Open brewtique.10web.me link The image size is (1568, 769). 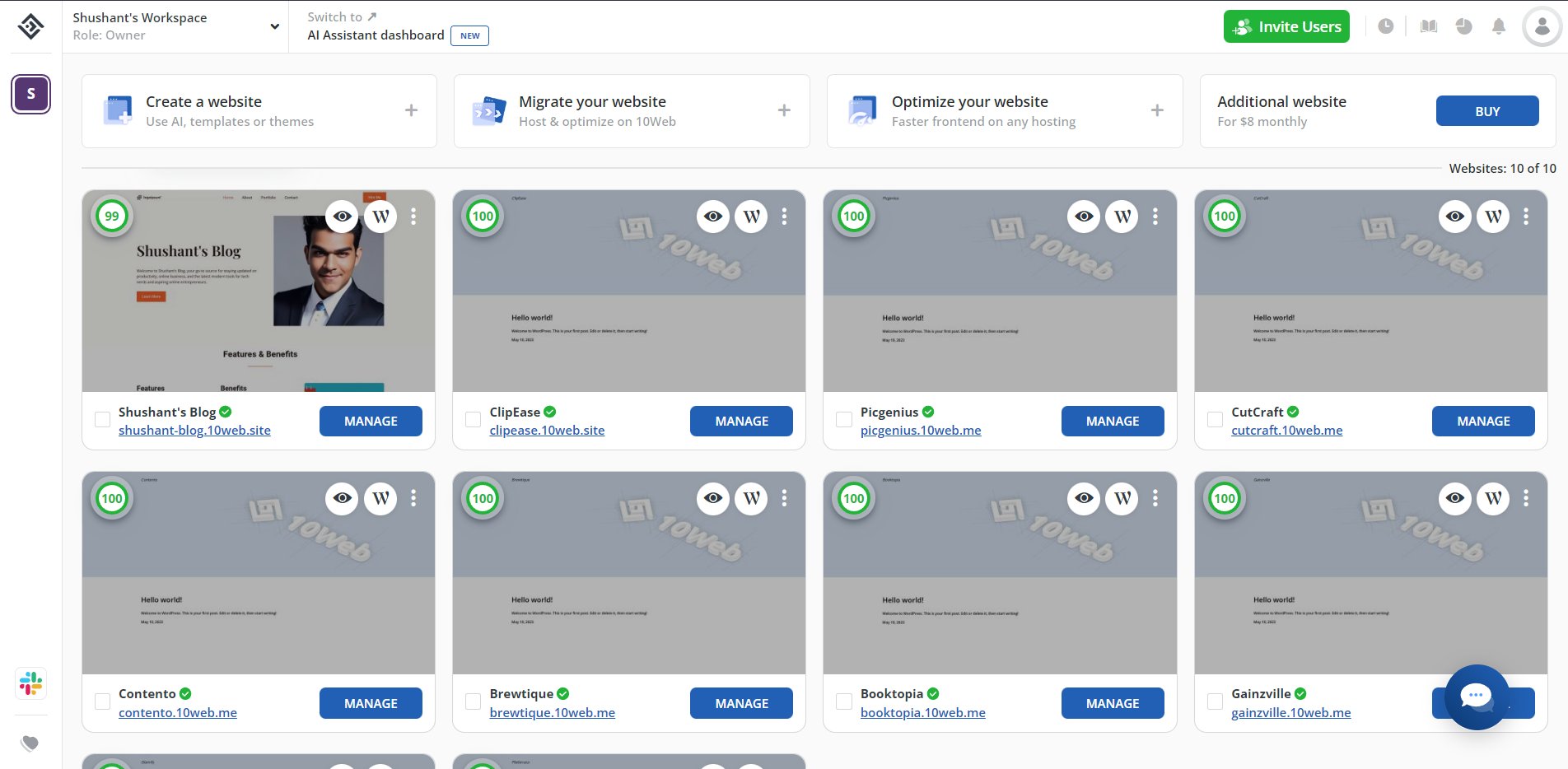tap(552, 713)
